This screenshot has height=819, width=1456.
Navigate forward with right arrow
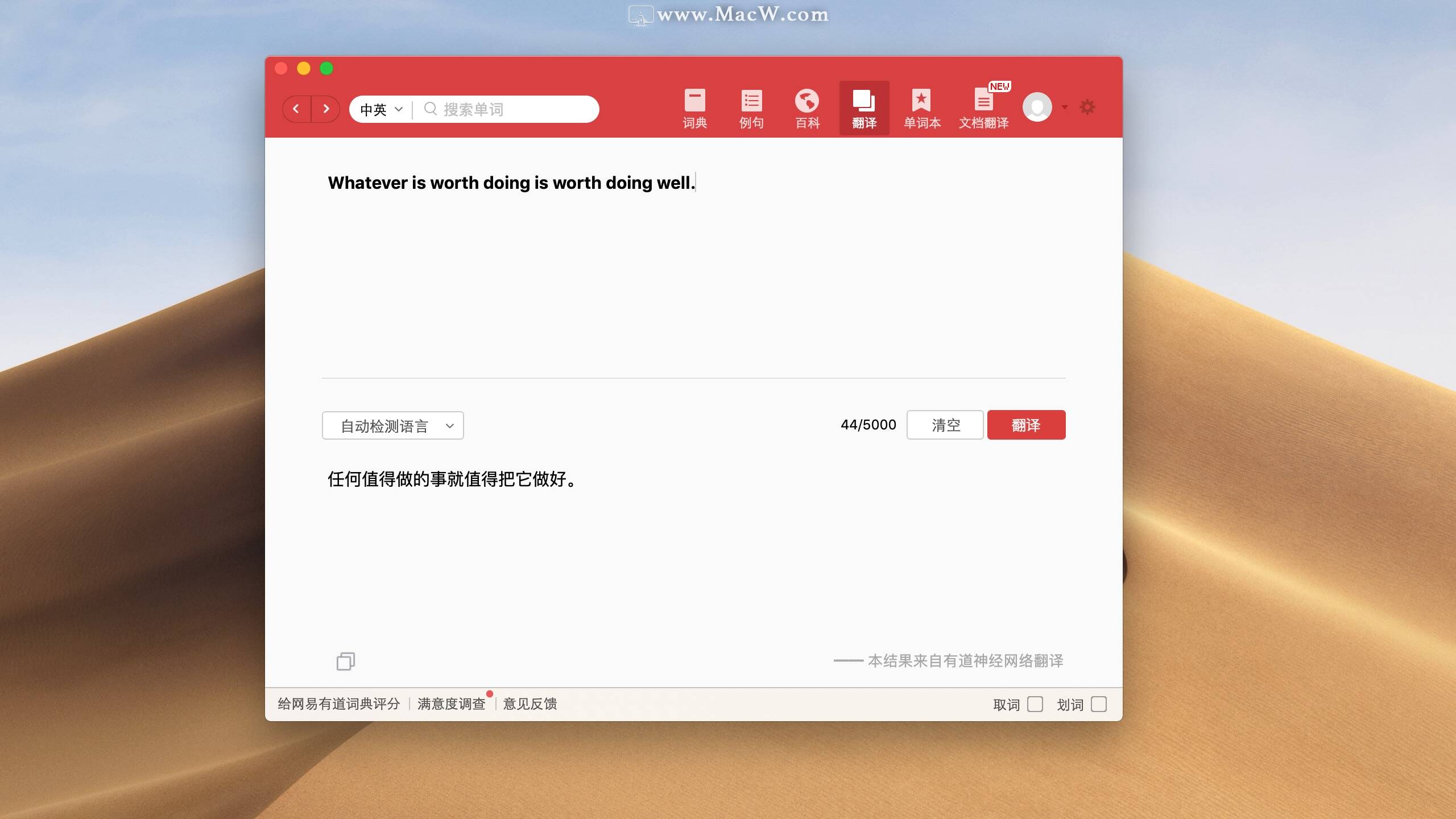pos(326,109)
